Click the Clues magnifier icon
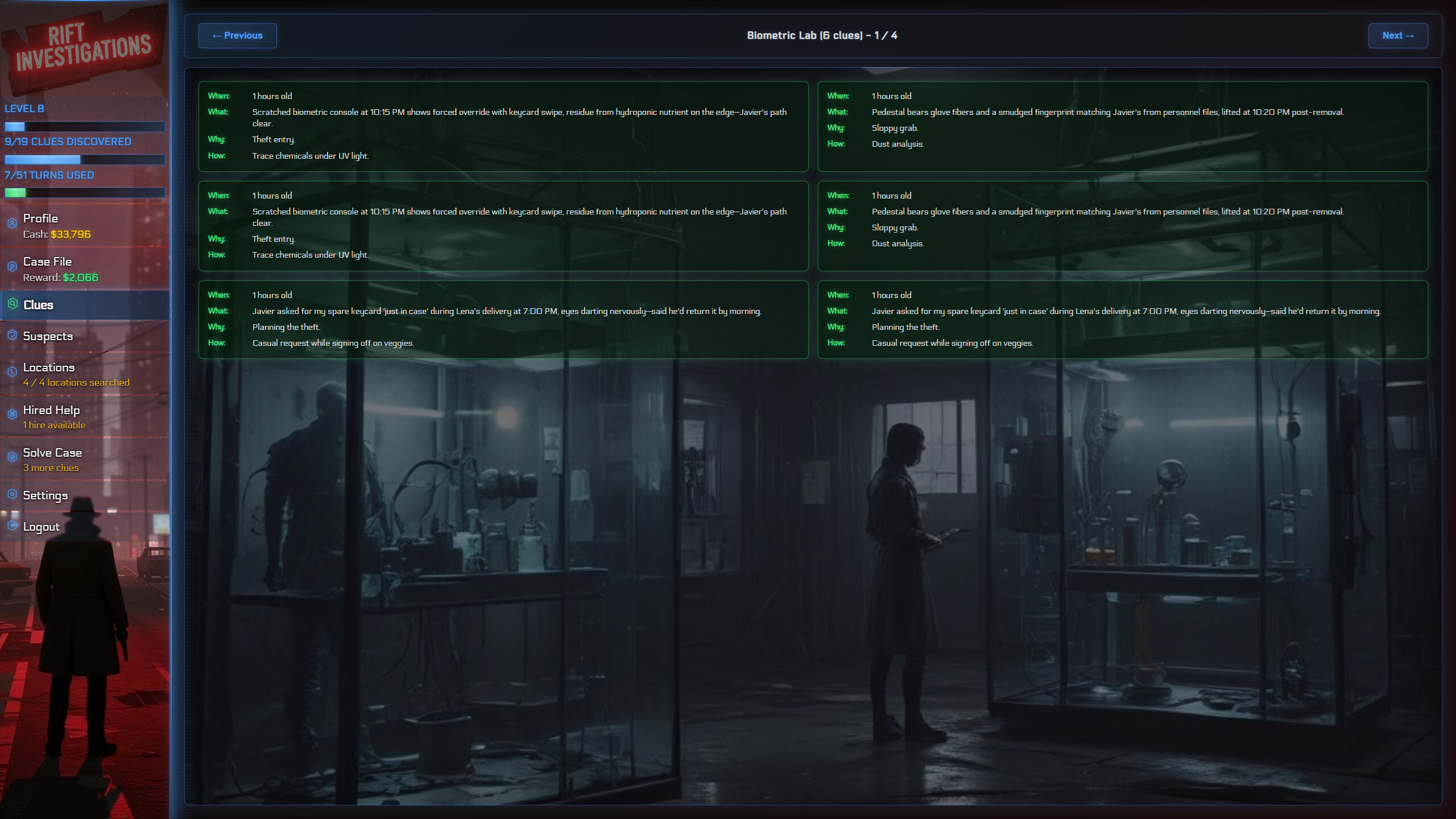Screen dimensions: 1456x819 coord(13,305)
